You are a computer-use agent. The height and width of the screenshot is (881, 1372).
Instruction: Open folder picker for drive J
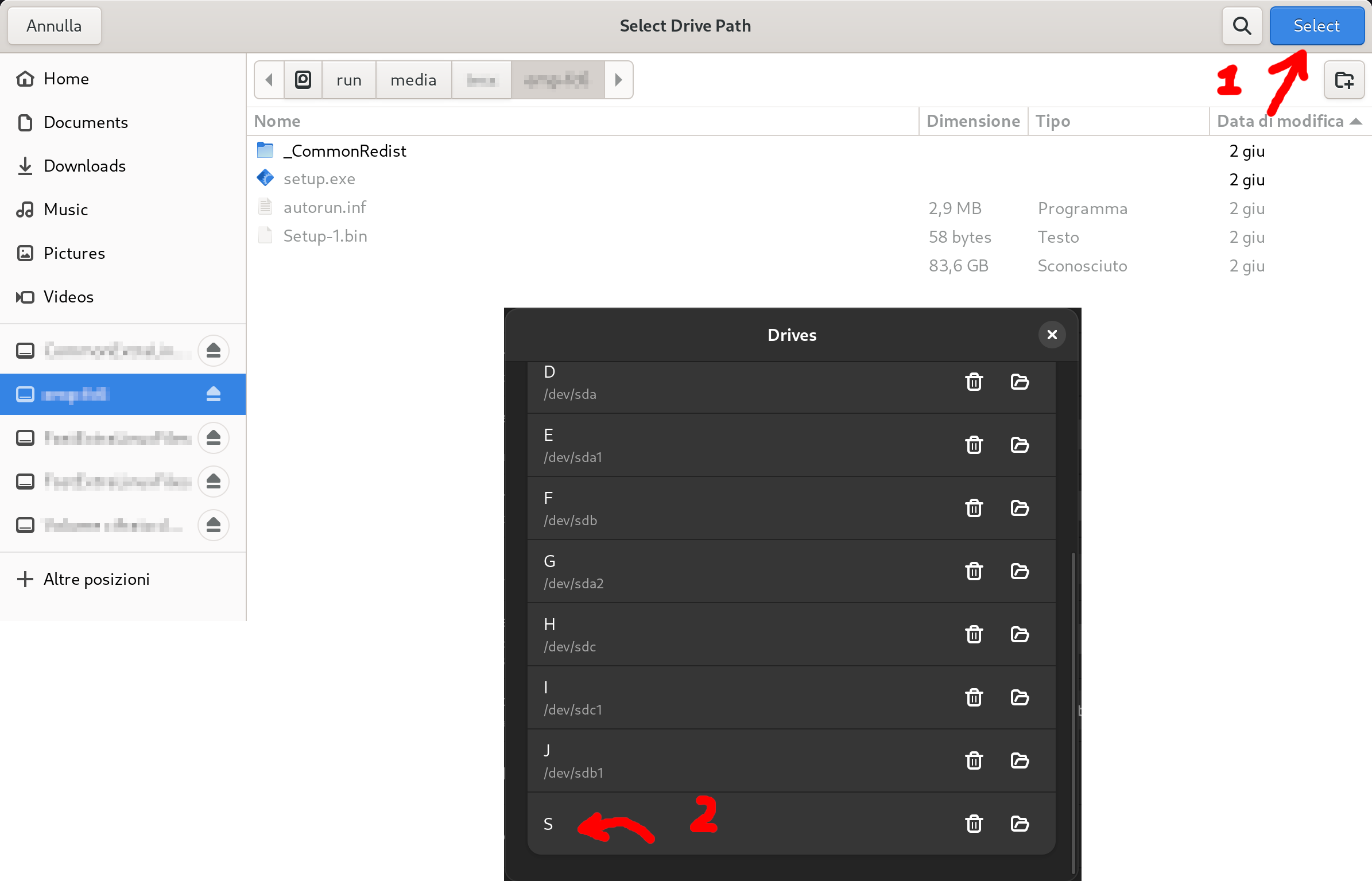pyautogui.click(x=1019, y=760)
